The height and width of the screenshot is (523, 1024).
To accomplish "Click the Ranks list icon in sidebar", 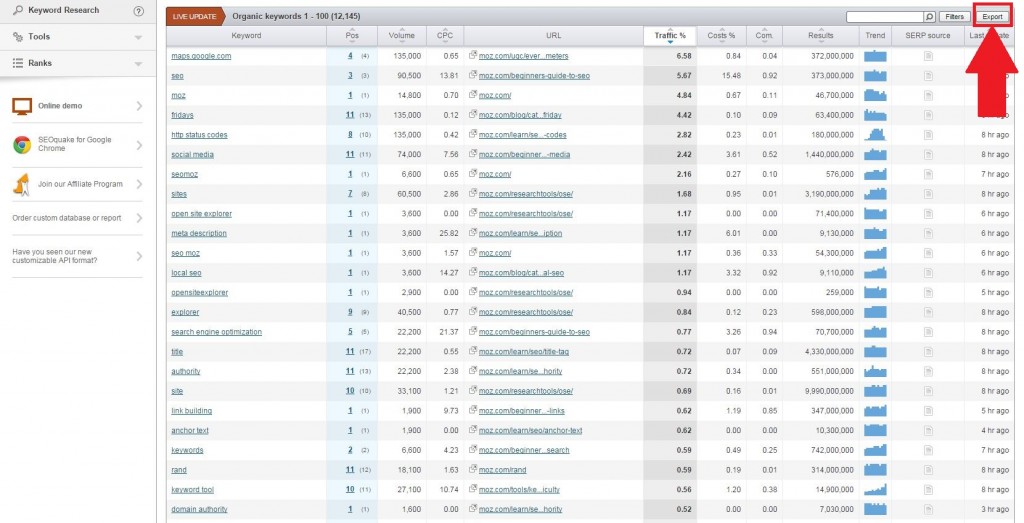I will click(x=18, y=63).
